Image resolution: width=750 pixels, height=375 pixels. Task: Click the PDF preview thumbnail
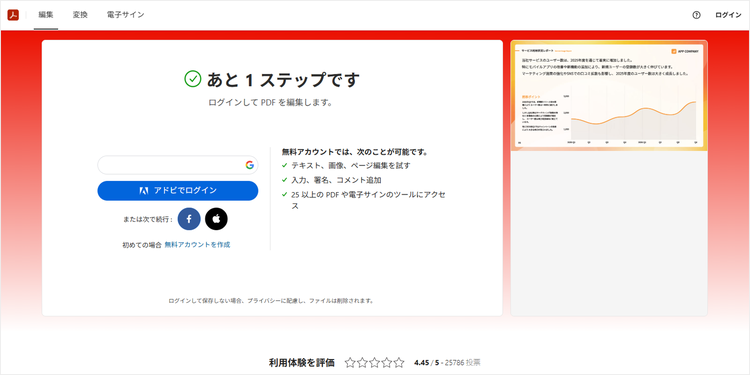coord(609,95)
